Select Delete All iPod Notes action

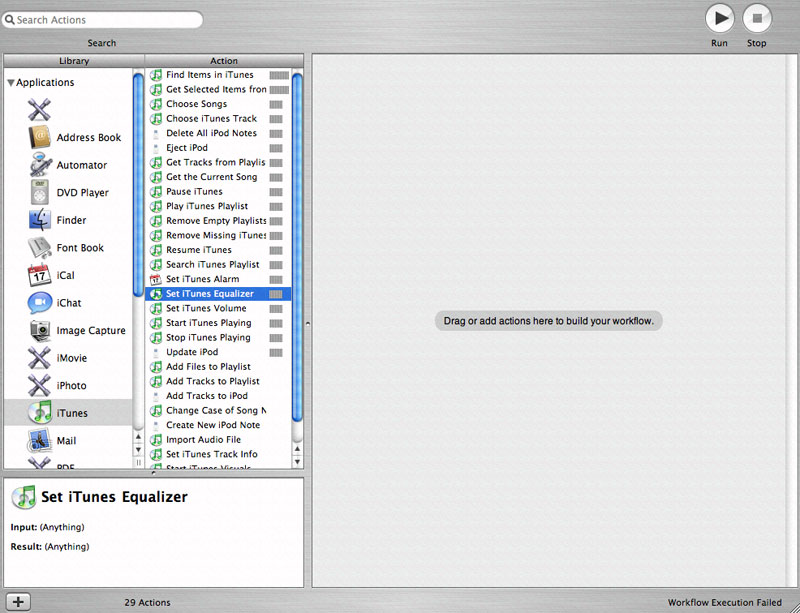click(x=218, y=133)
